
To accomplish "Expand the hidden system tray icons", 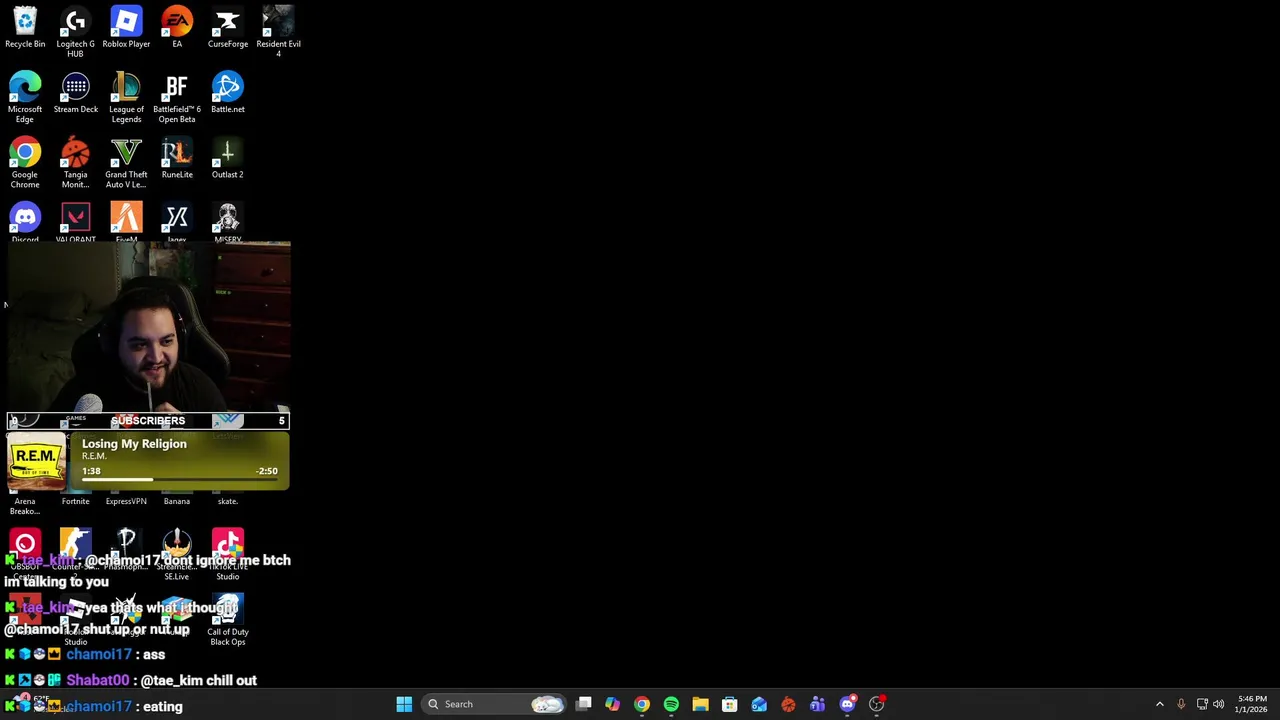I will pos(1160,704).
